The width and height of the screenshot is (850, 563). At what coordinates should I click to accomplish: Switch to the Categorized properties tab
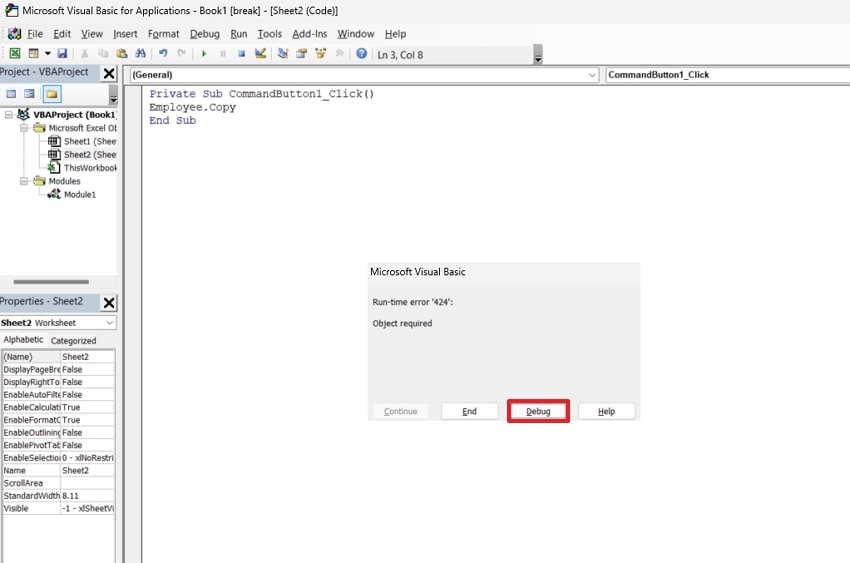click(x=73, y=341)
